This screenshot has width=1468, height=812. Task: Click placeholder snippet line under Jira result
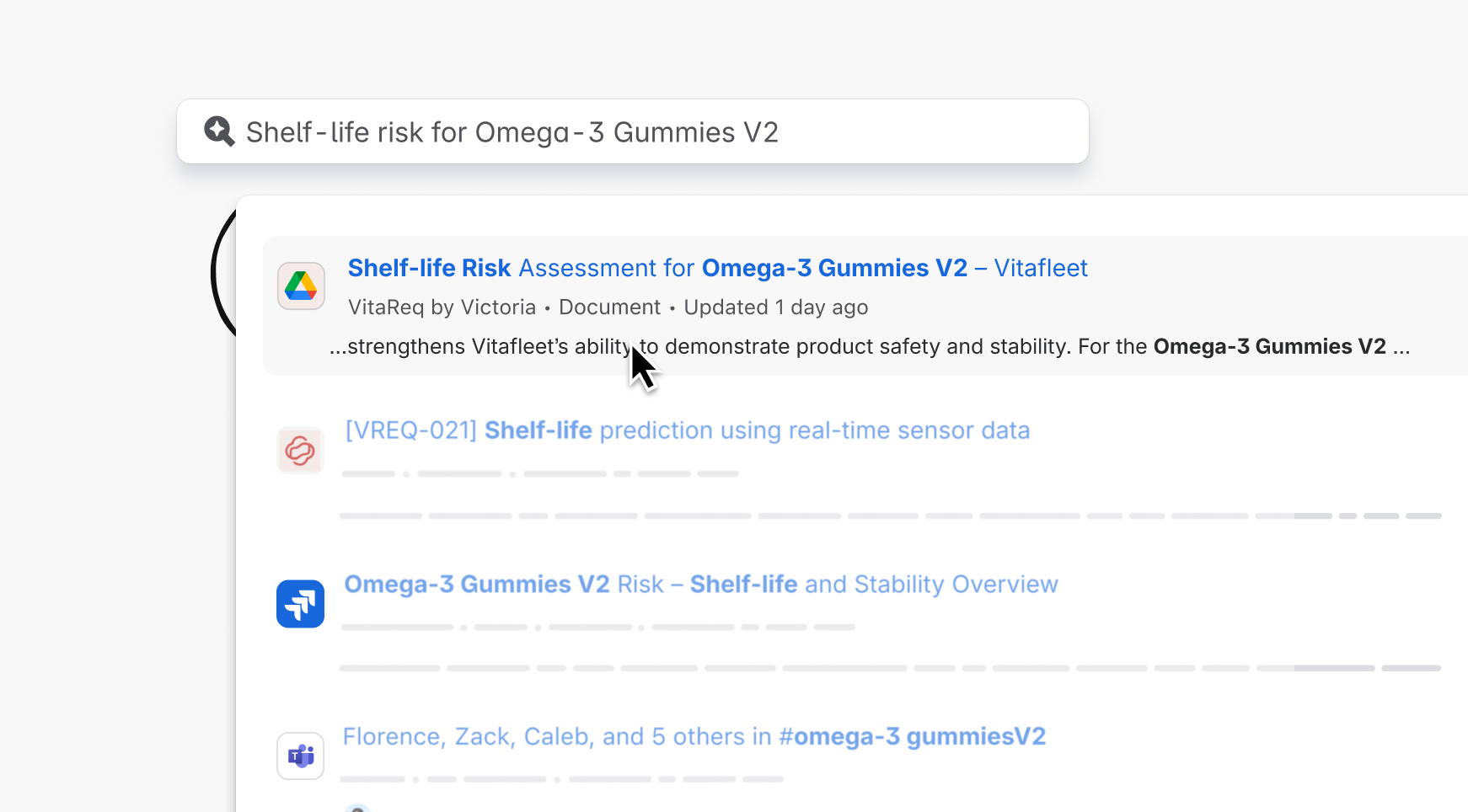(889, 668)
